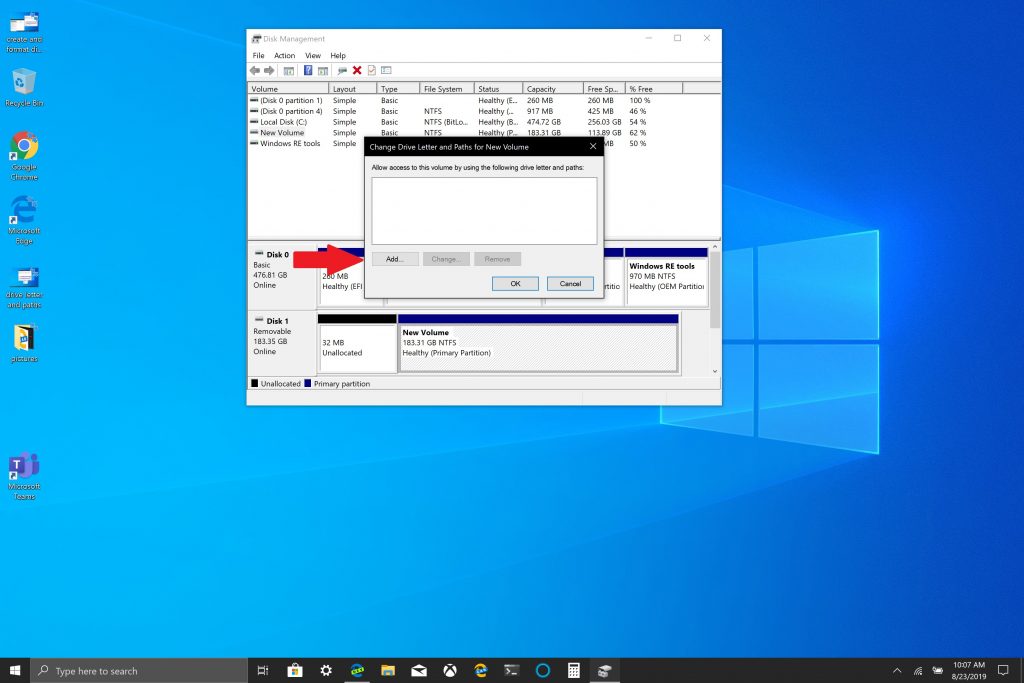Open Microsoft Store from taskbar
This screenshot has width=1024, height=683.
coord(294,670)
